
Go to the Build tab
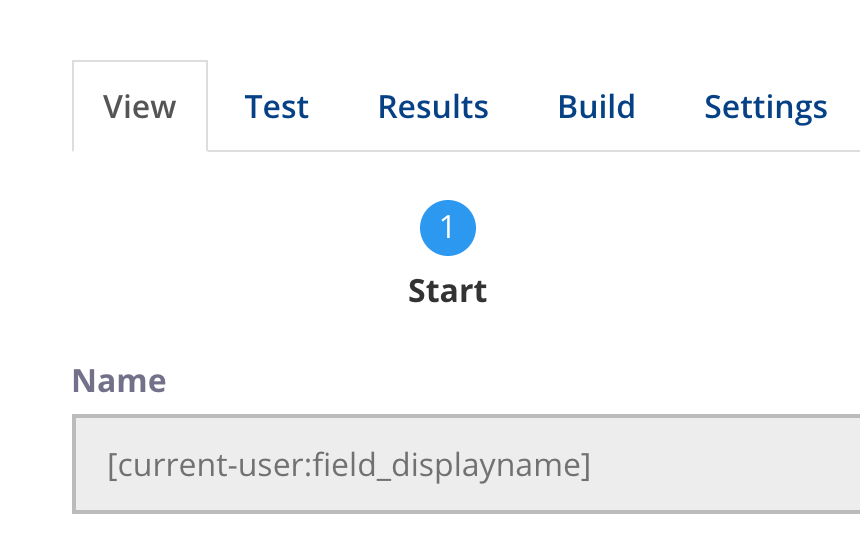click(596, 106)
